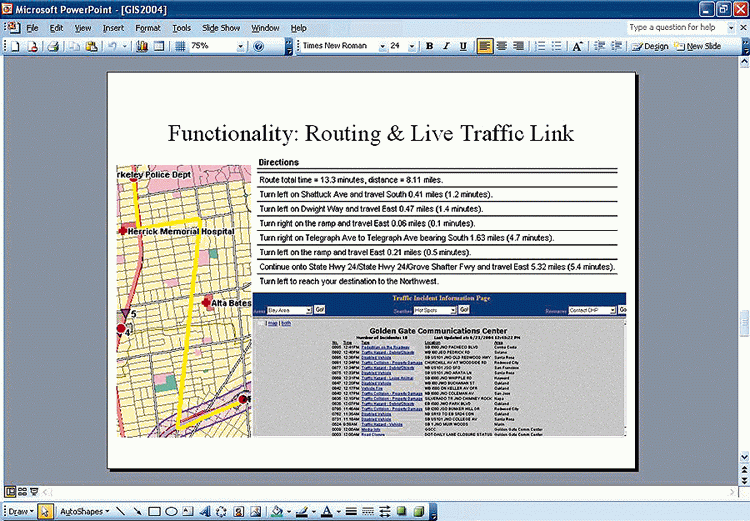Click the Undo arrow icon
Image resolution: width=750 pixels, height=521 pixels.
[x=112, y=46]
